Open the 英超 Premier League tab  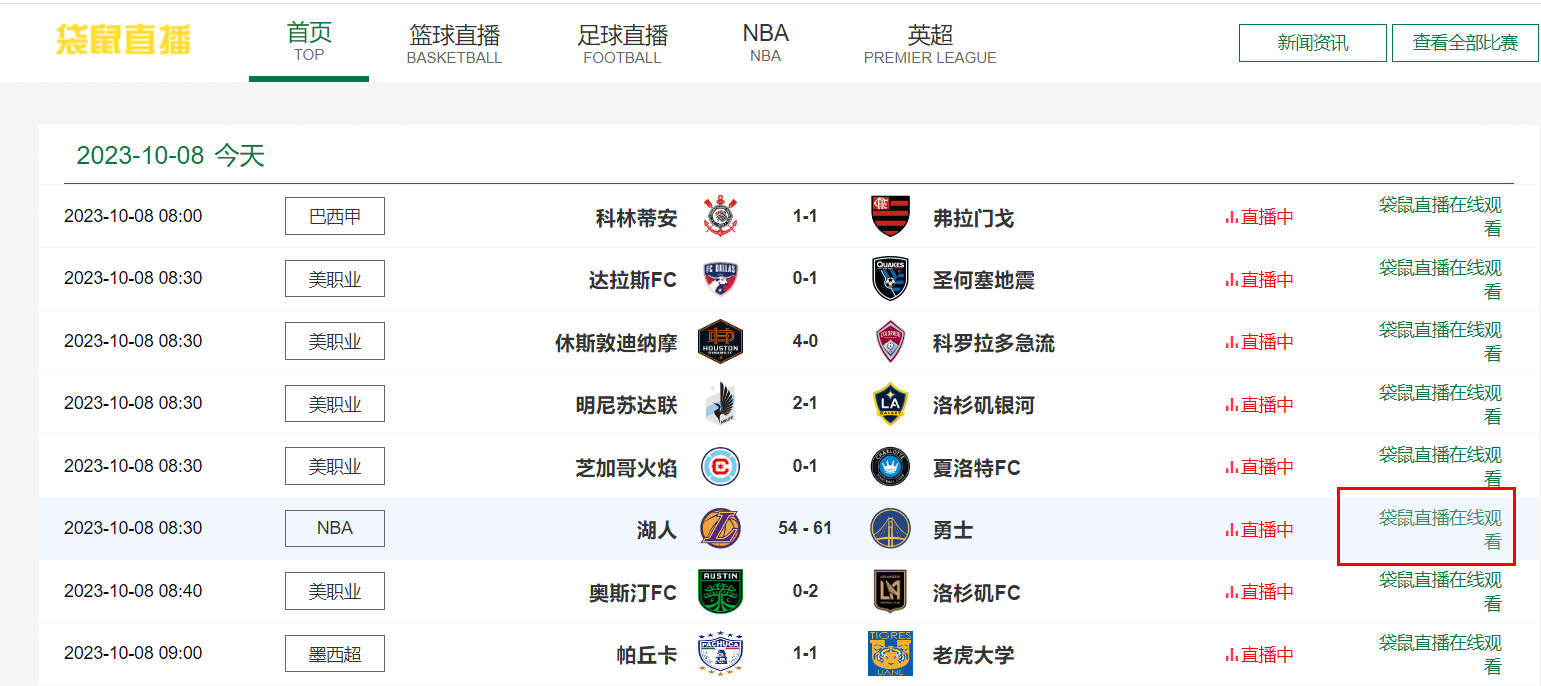tap(930, 44)
